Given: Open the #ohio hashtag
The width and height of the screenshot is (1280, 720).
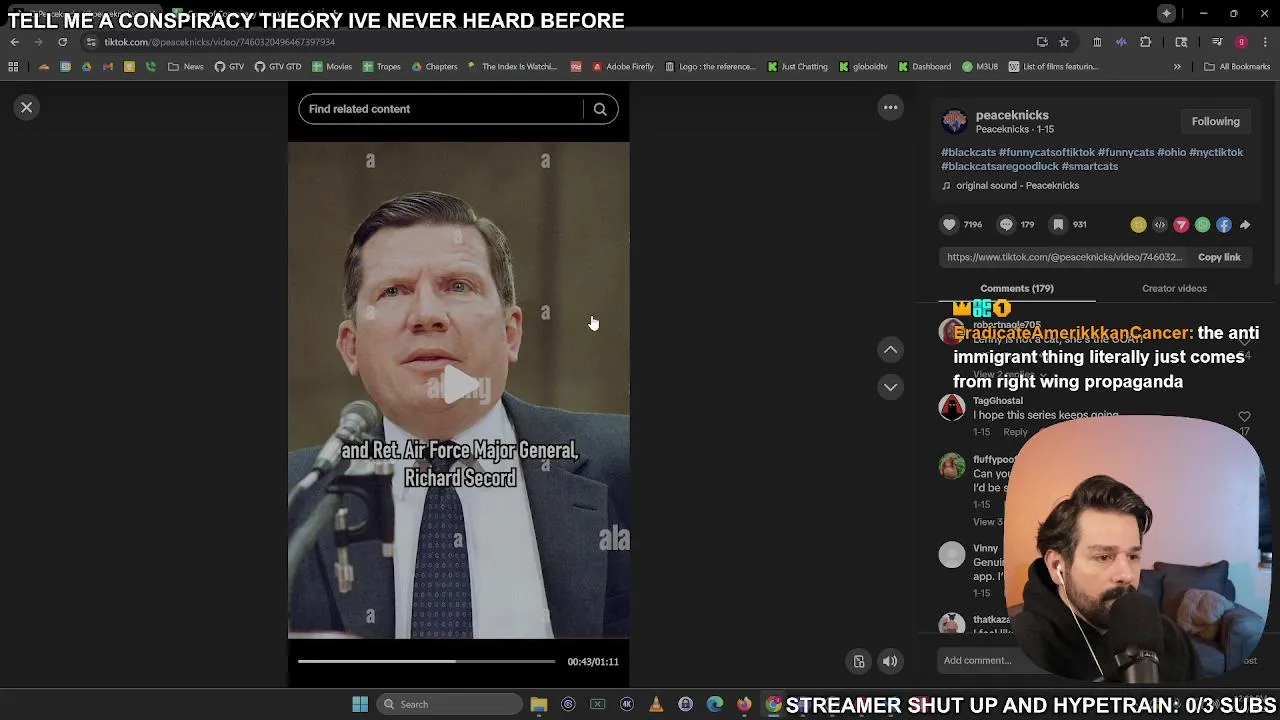Looking at the screenshot, I should [x=1172, y=152].
